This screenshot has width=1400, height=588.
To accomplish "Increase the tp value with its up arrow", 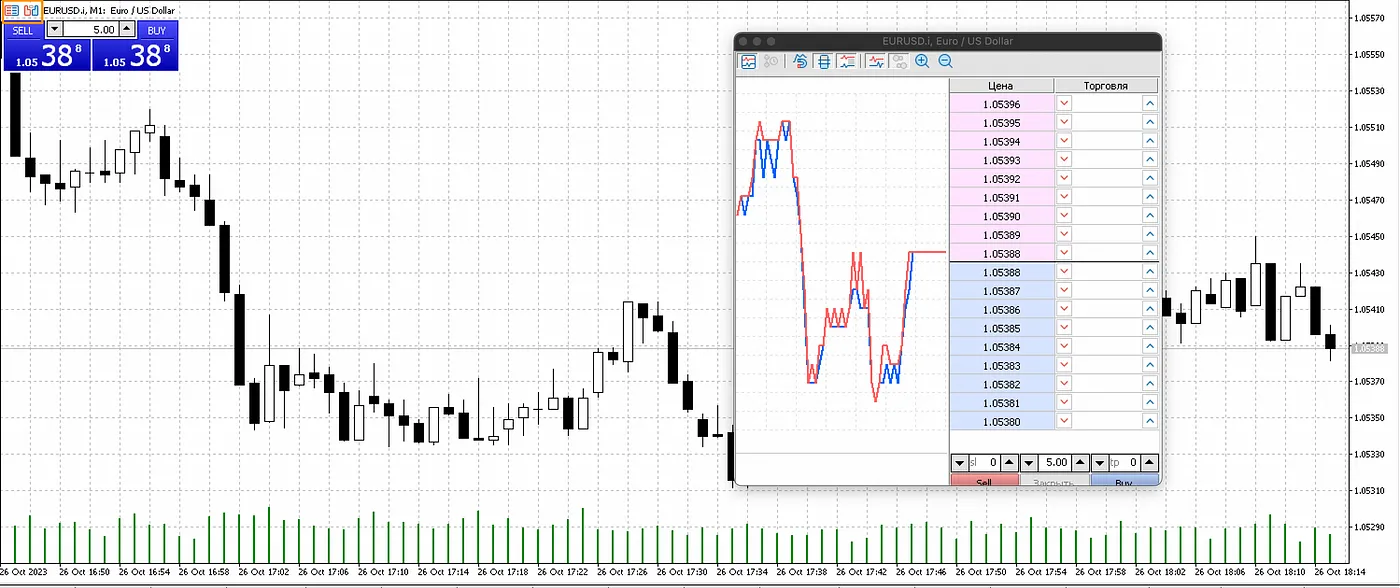I will [x=1150, y=463].
